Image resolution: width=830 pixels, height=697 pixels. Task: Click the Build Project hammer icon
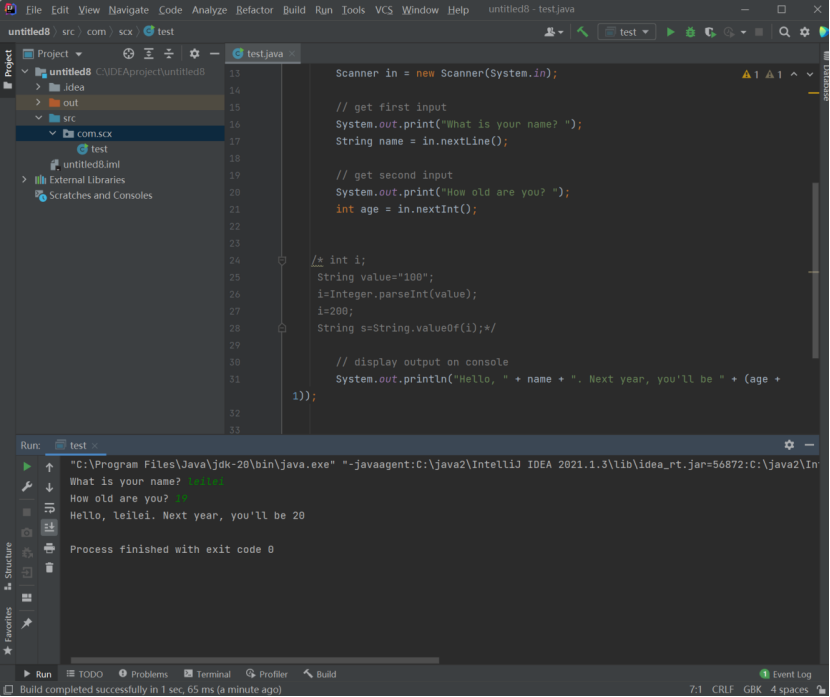[582, 32]
